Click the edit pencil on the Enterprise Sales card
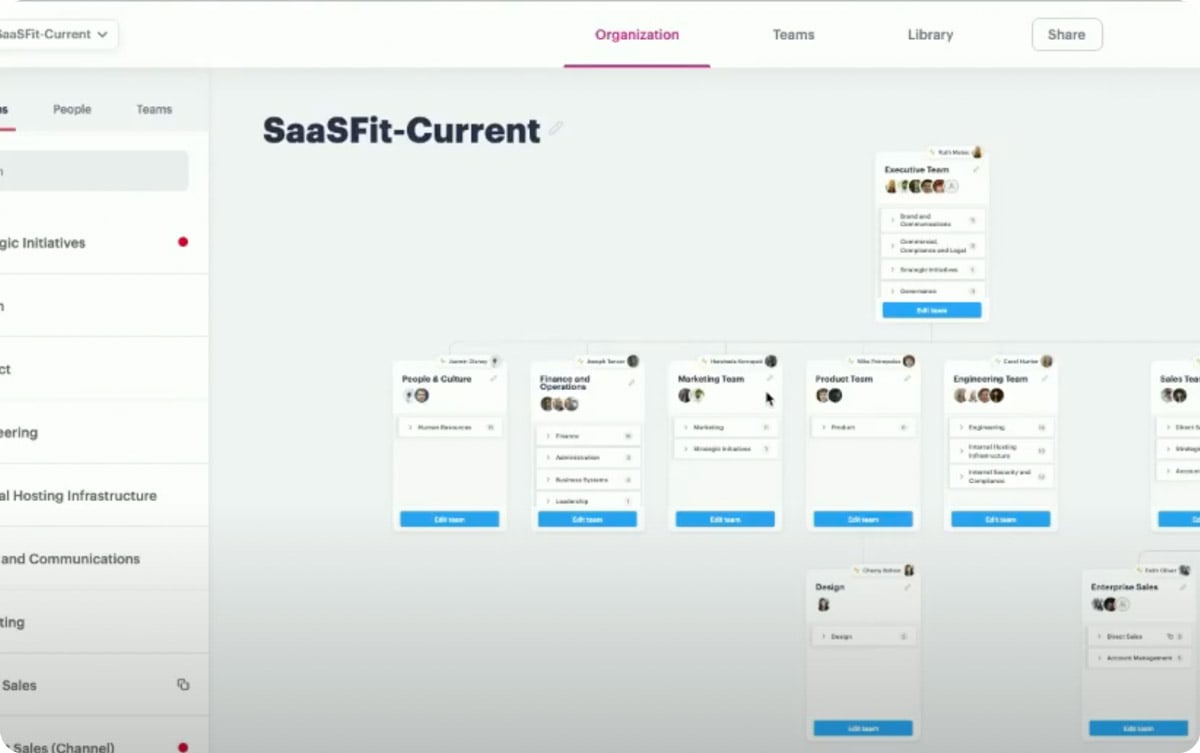The image size is (1200, 753). (1182, 587)
